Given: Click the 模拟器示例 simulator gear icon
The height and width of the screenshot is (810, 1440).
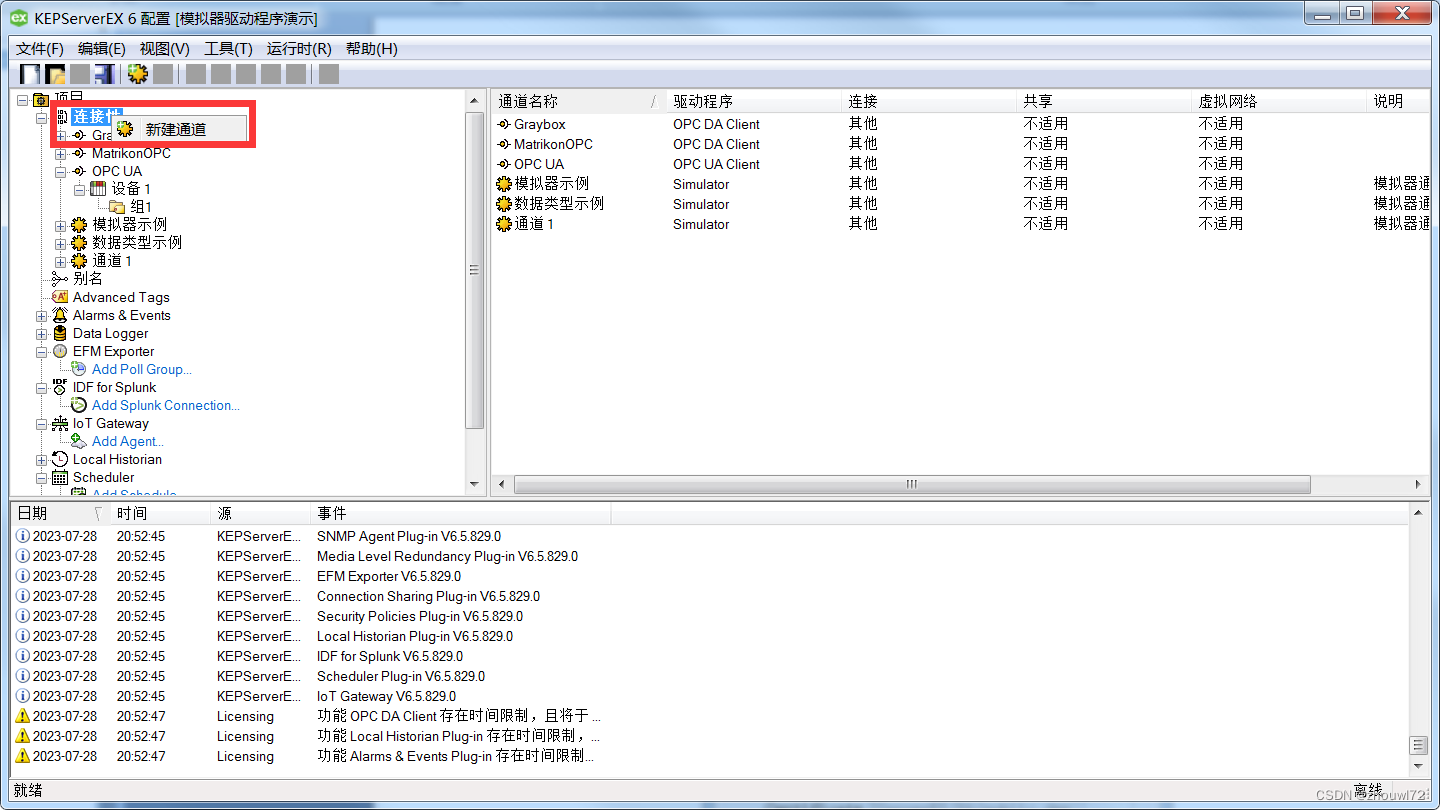Looking at the screenshot, I should point(78,224).
